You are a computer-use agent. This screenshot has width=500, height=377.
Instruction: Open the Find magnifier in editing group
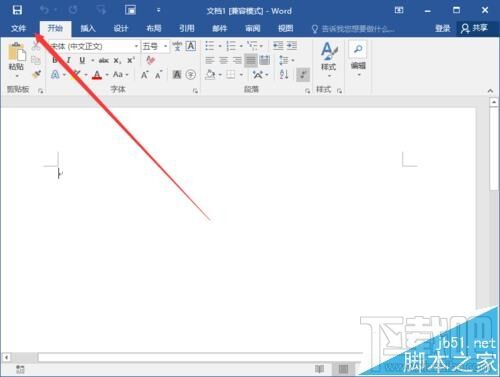point(358,50)
